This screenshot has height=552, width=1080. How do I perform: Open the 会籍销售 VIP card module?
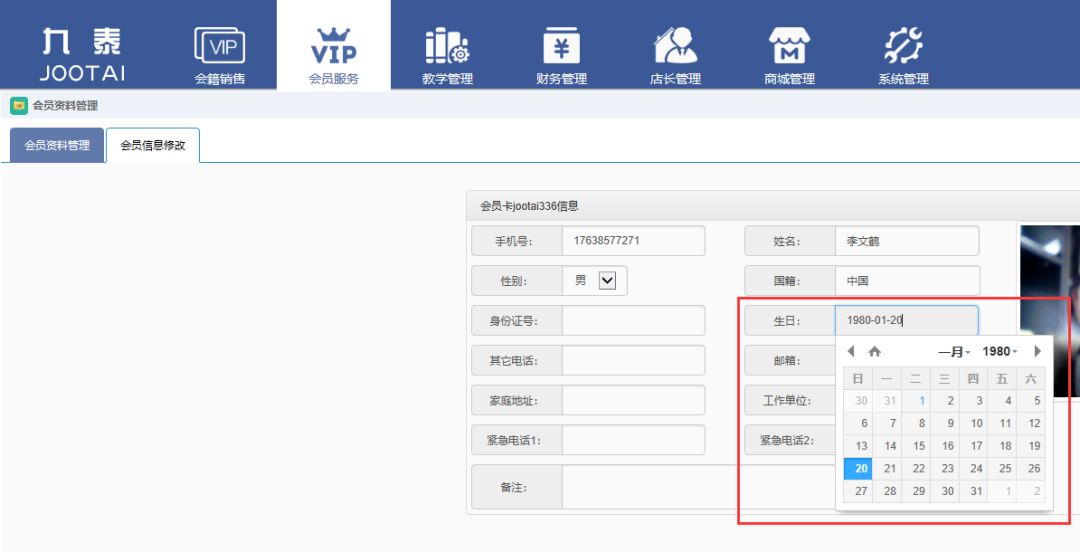pyautogui.click(x=220, y=55)
